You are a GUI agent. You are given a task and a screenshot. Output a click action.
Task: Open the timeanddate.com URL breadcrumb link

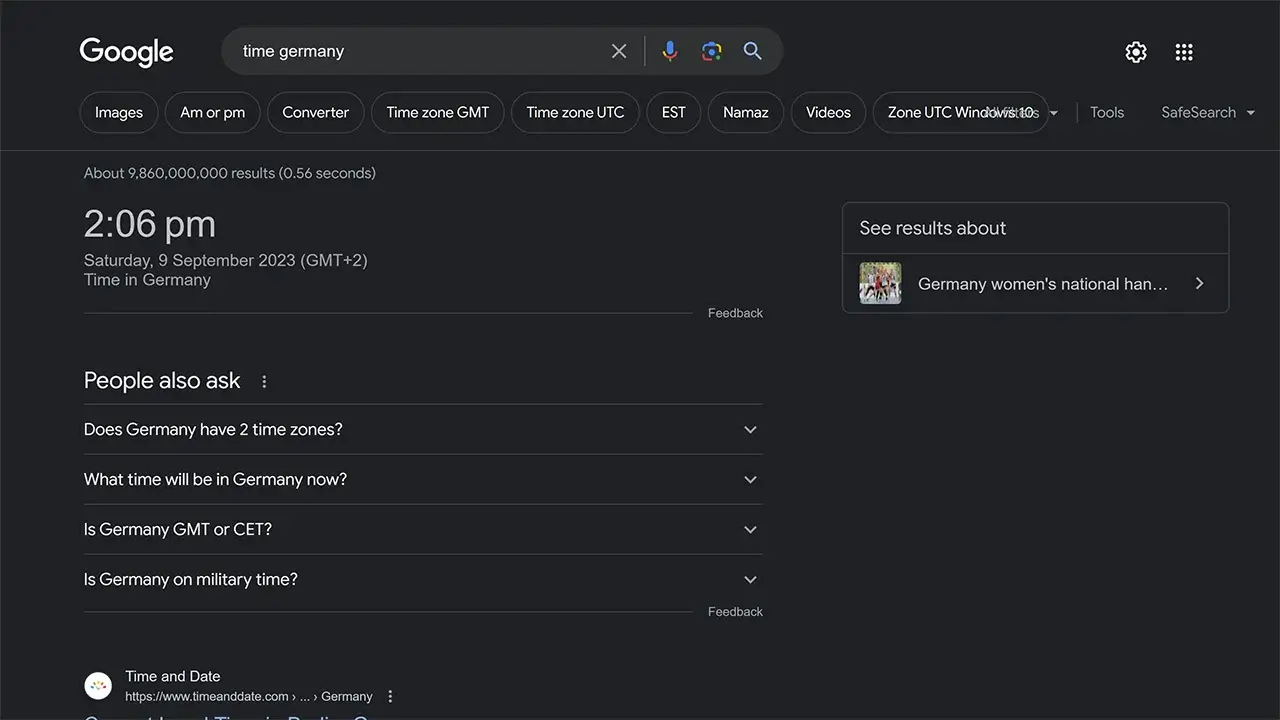pos(249,697)
